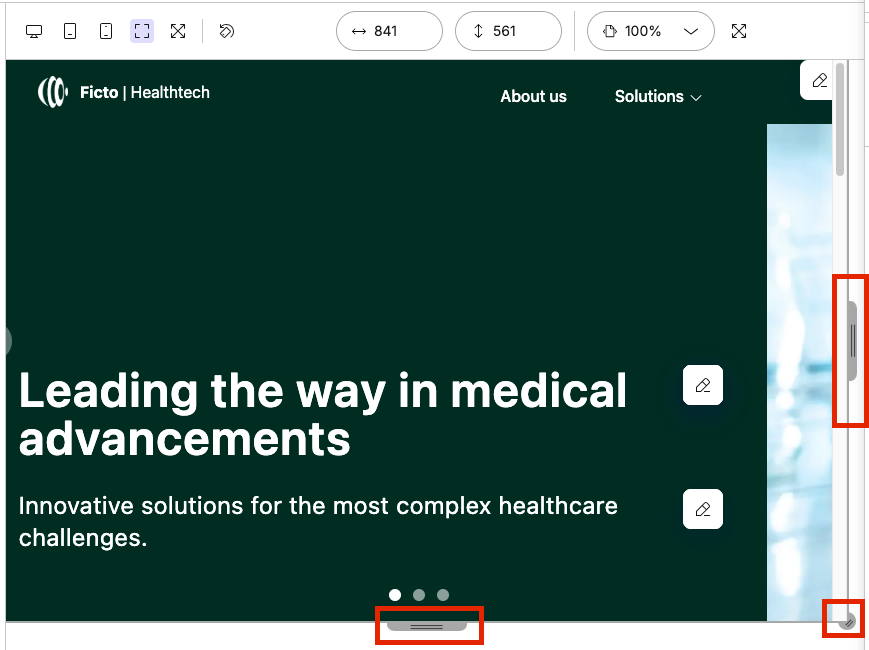Click the edit pencil near the subtitle text
Screen dimensions: 869x650
[x=702, y=509]
